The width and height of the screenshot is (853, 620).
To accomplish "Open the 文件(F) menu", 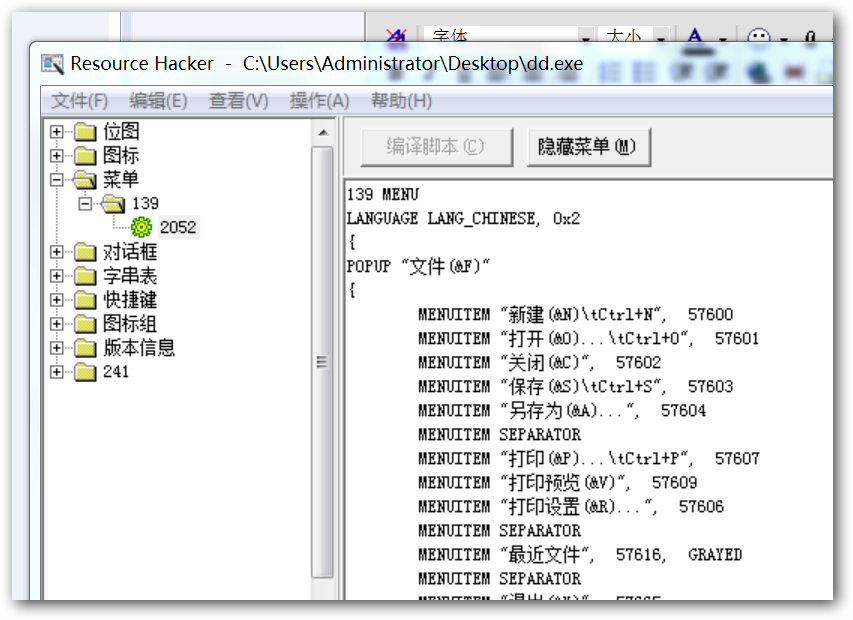I will pos(79,101).
